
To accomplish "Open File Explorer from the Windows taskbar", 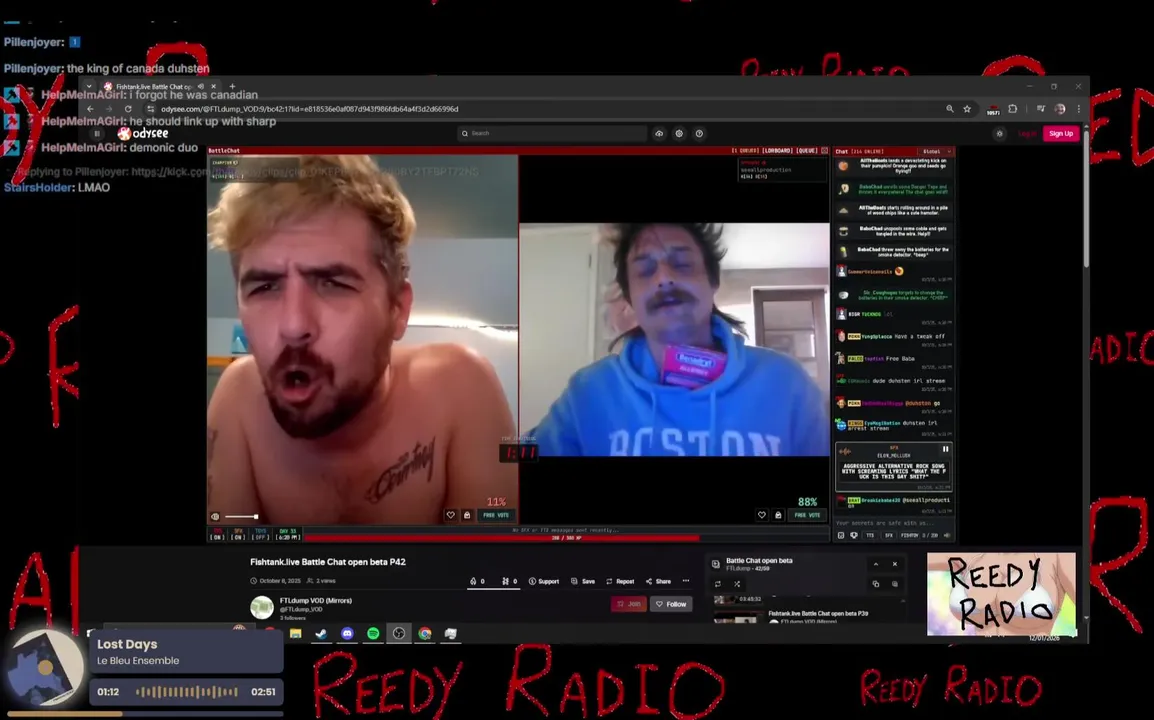I will [296, 633].
